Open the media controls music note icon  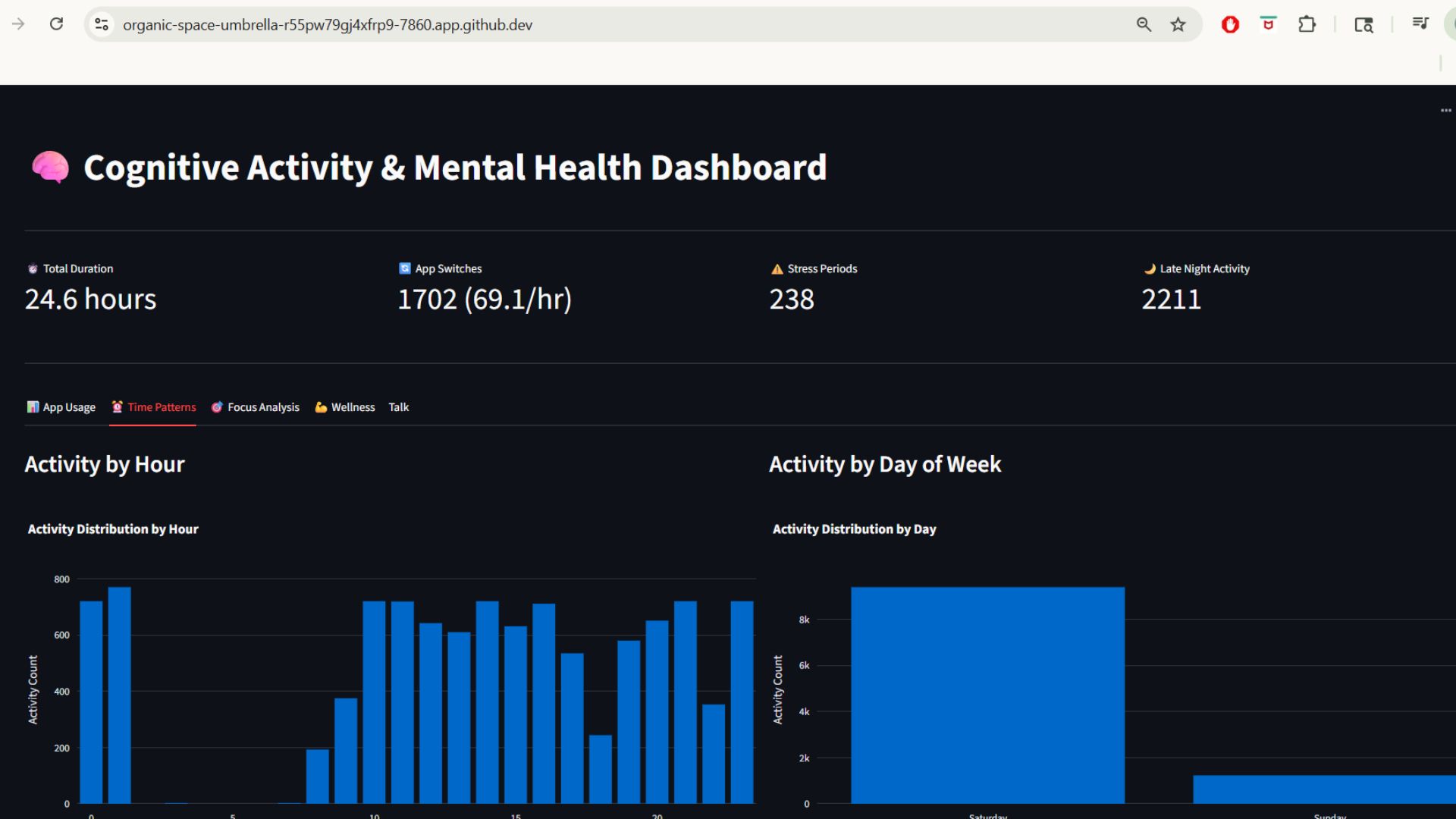tap(1420, 24)
